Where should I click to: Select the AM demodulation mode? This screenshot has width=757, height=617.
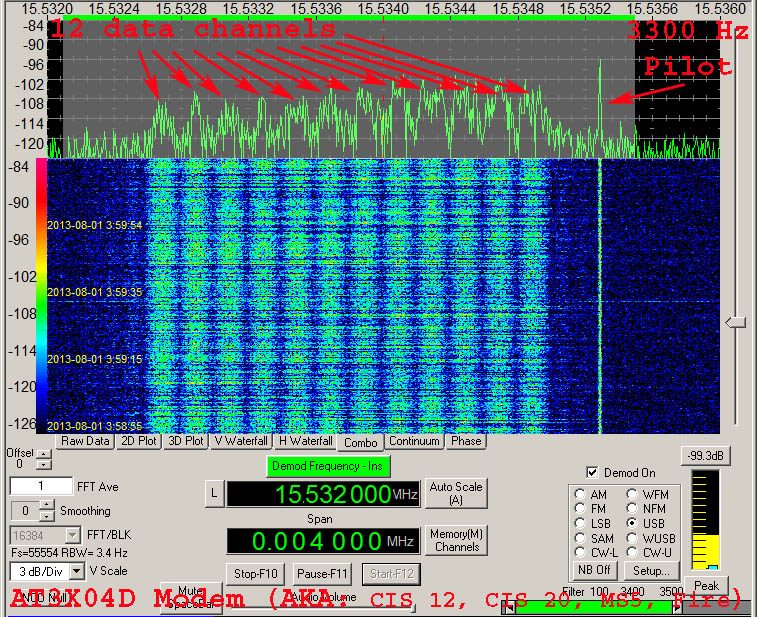coord(580,495)
